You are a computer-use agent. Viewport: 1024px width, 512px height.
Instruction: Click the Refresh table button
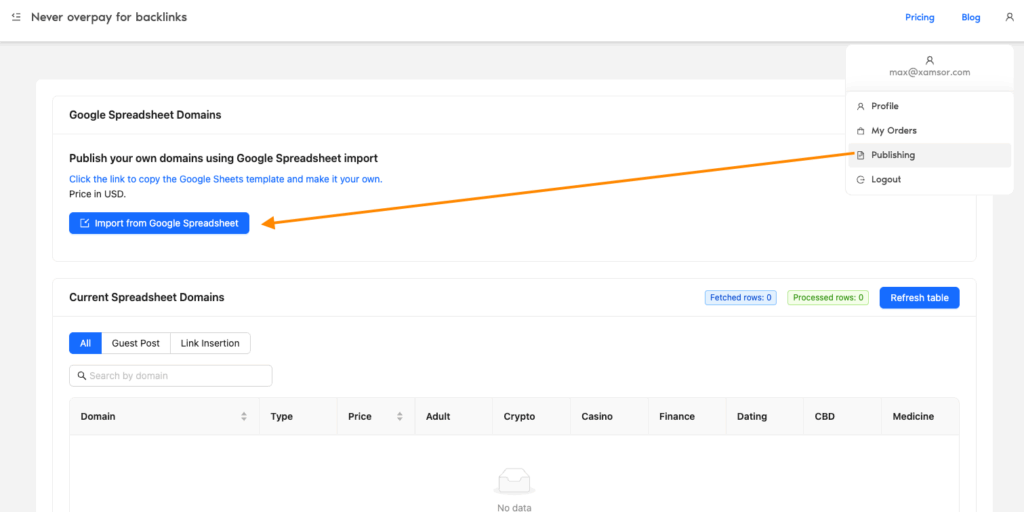[x=919, y=298]
